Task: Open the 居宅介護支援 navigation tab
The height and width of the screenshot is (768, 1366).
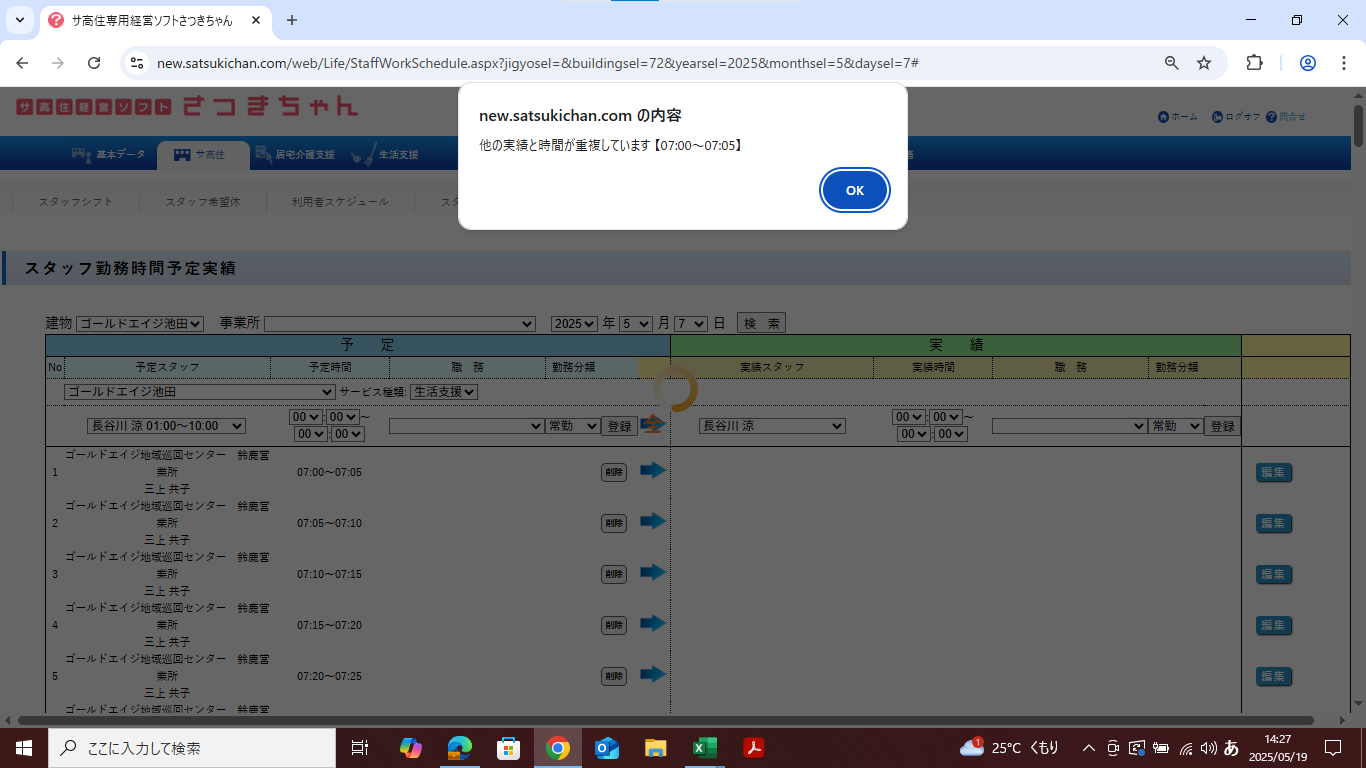Action: (295, 155)
